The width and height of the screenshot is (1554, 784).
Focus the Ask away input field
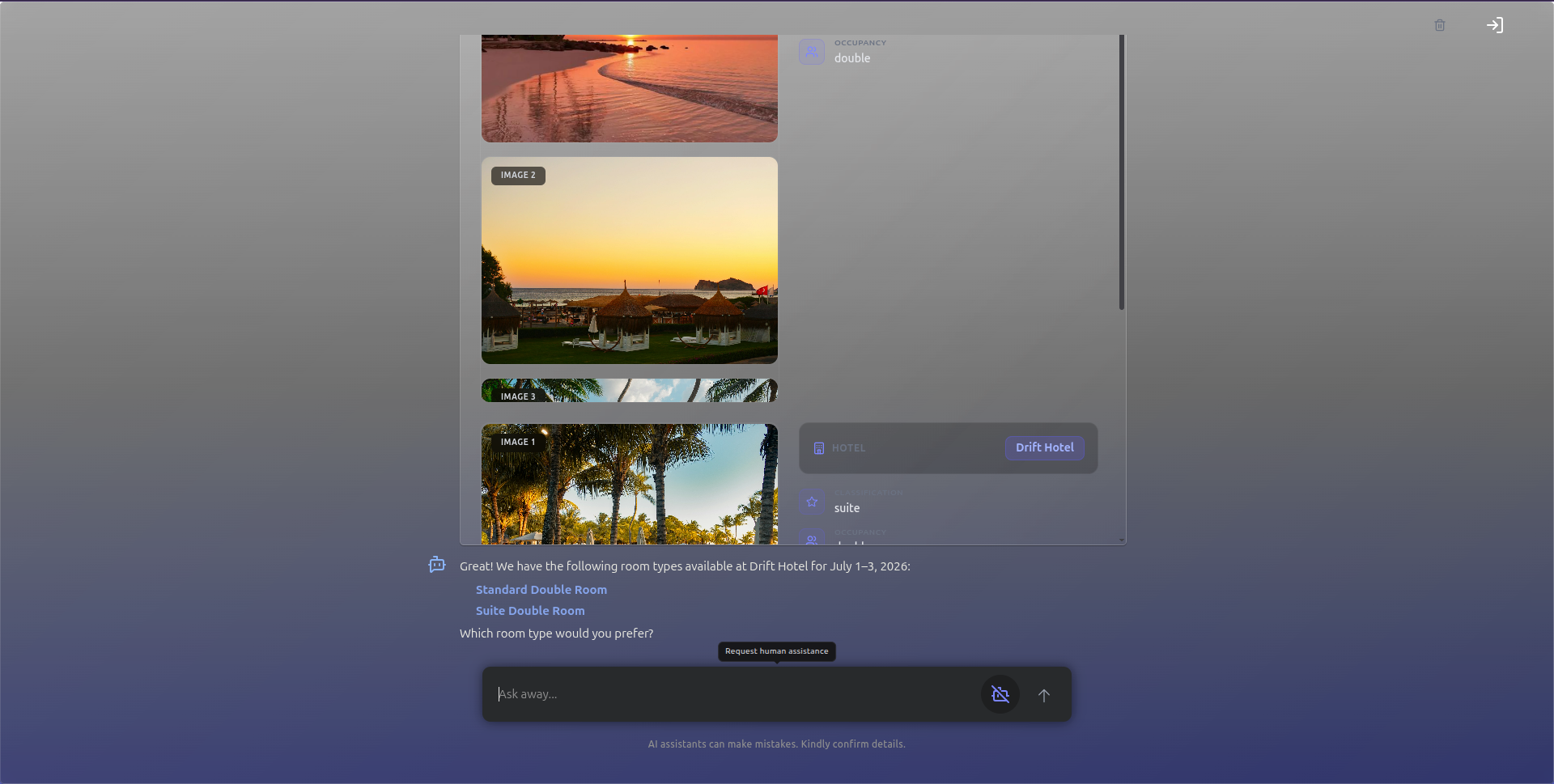pyautogui.click(x=732, y=694)
